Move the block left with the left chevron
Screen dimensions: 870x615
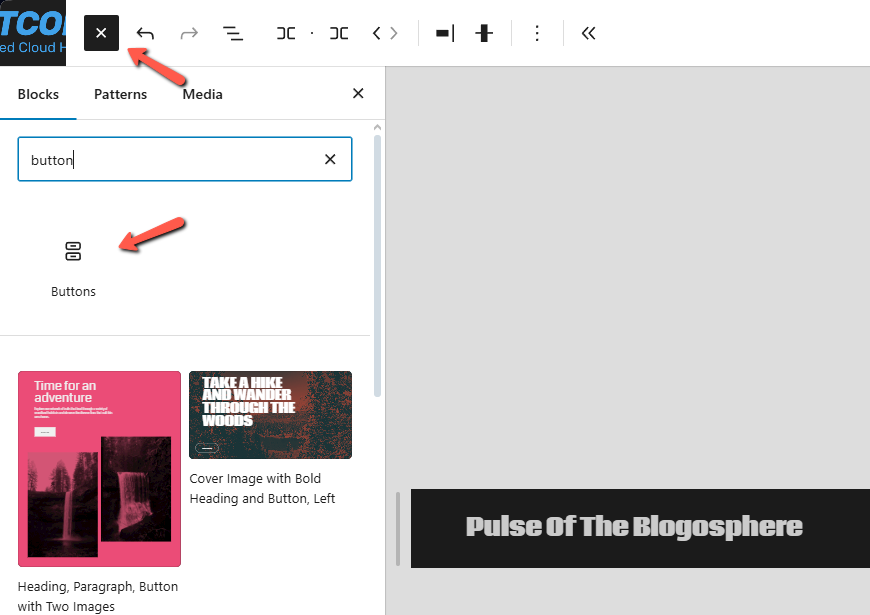pos(377,33)
